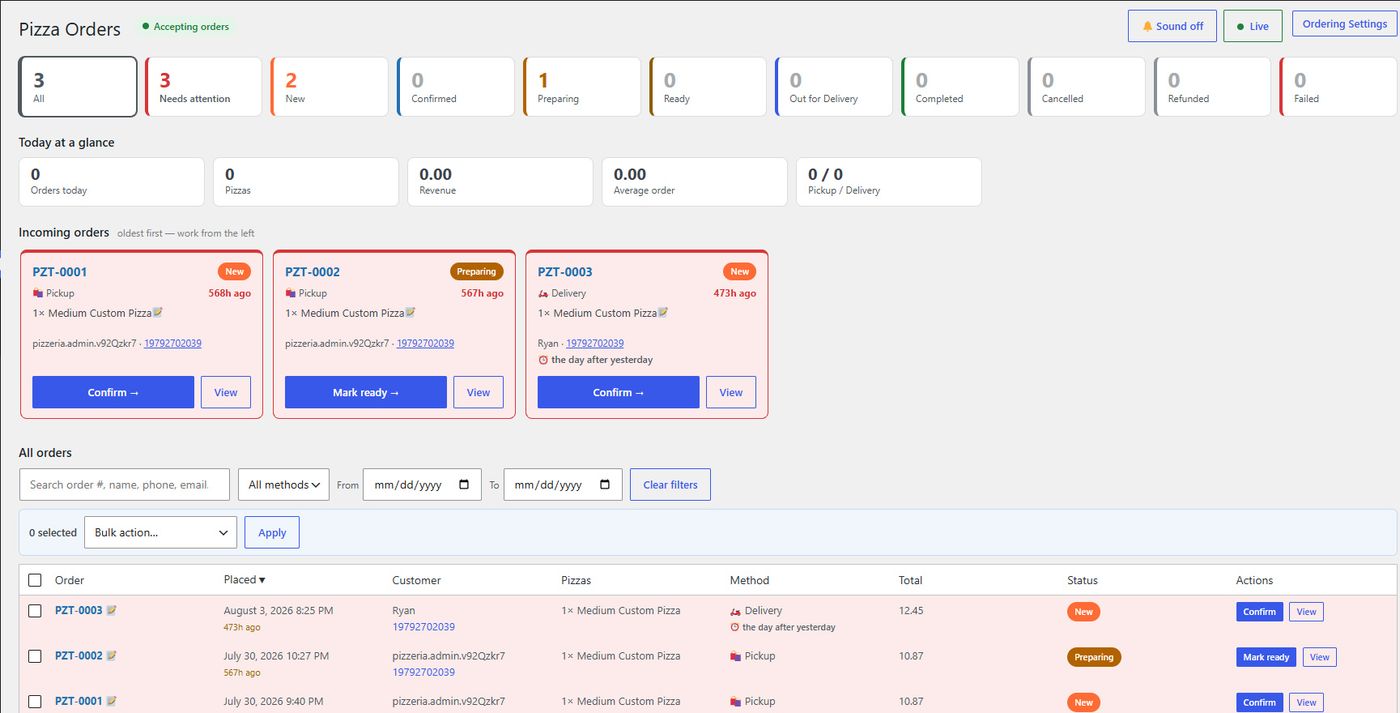Filter by Confirmed orders tab

tap(456, 87)
